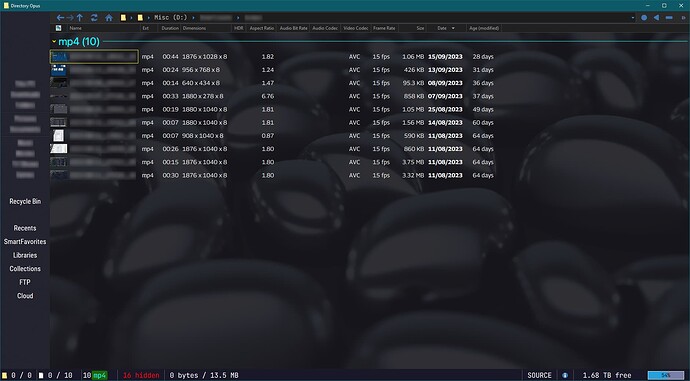Go up to the parent folder
Screen dimensions: 690x381
[80, 18]
